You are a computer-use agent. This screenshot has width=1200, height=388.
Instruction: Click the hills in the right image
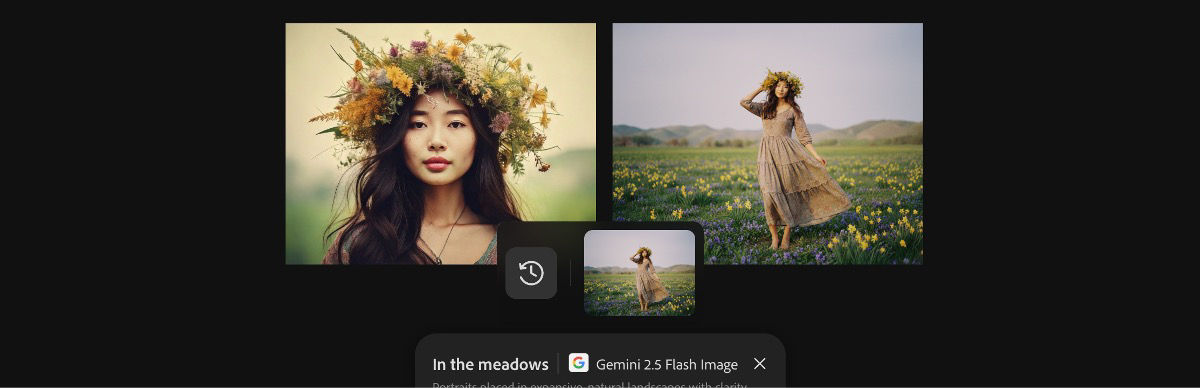pos(768,131)
